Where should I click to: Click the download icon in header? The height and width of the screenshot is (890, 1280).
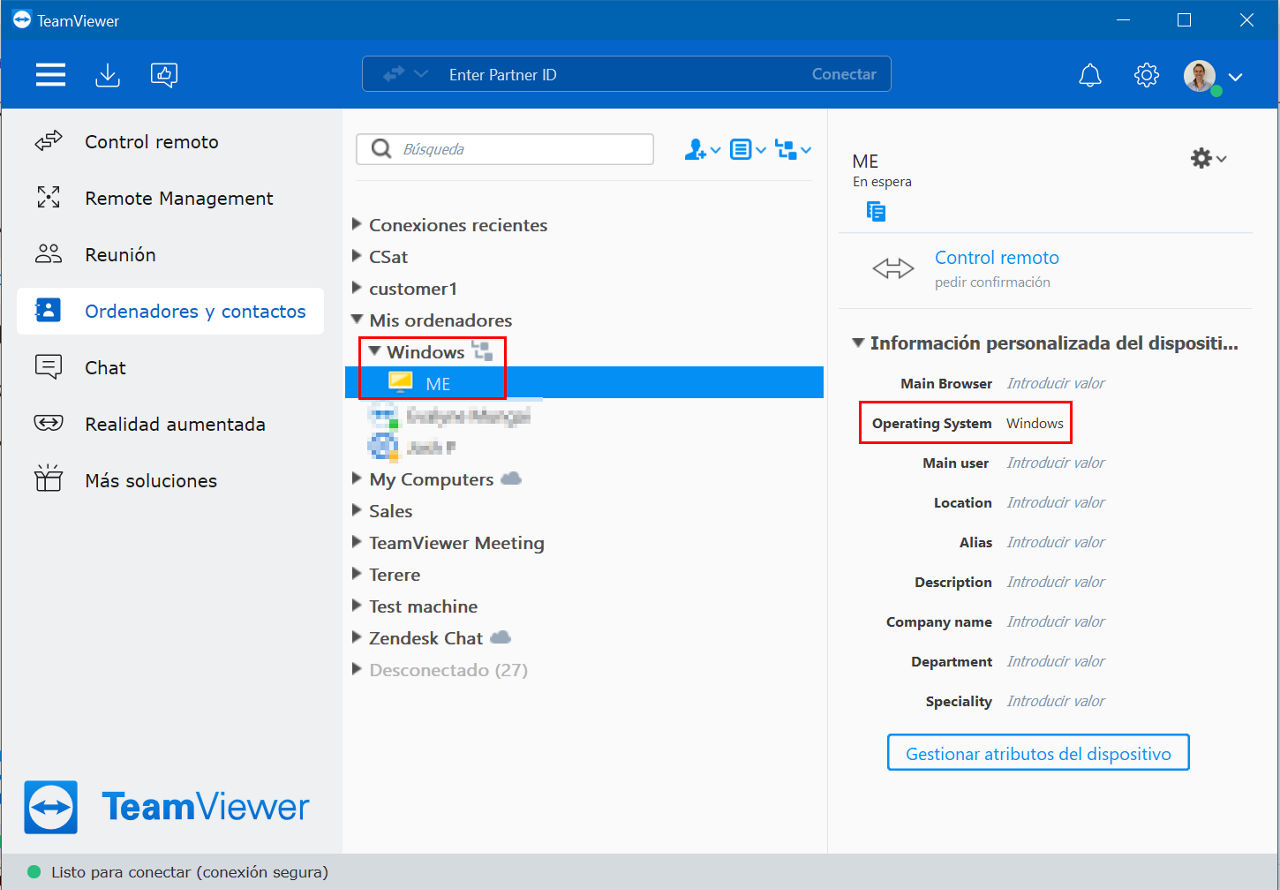coord(107,75)
